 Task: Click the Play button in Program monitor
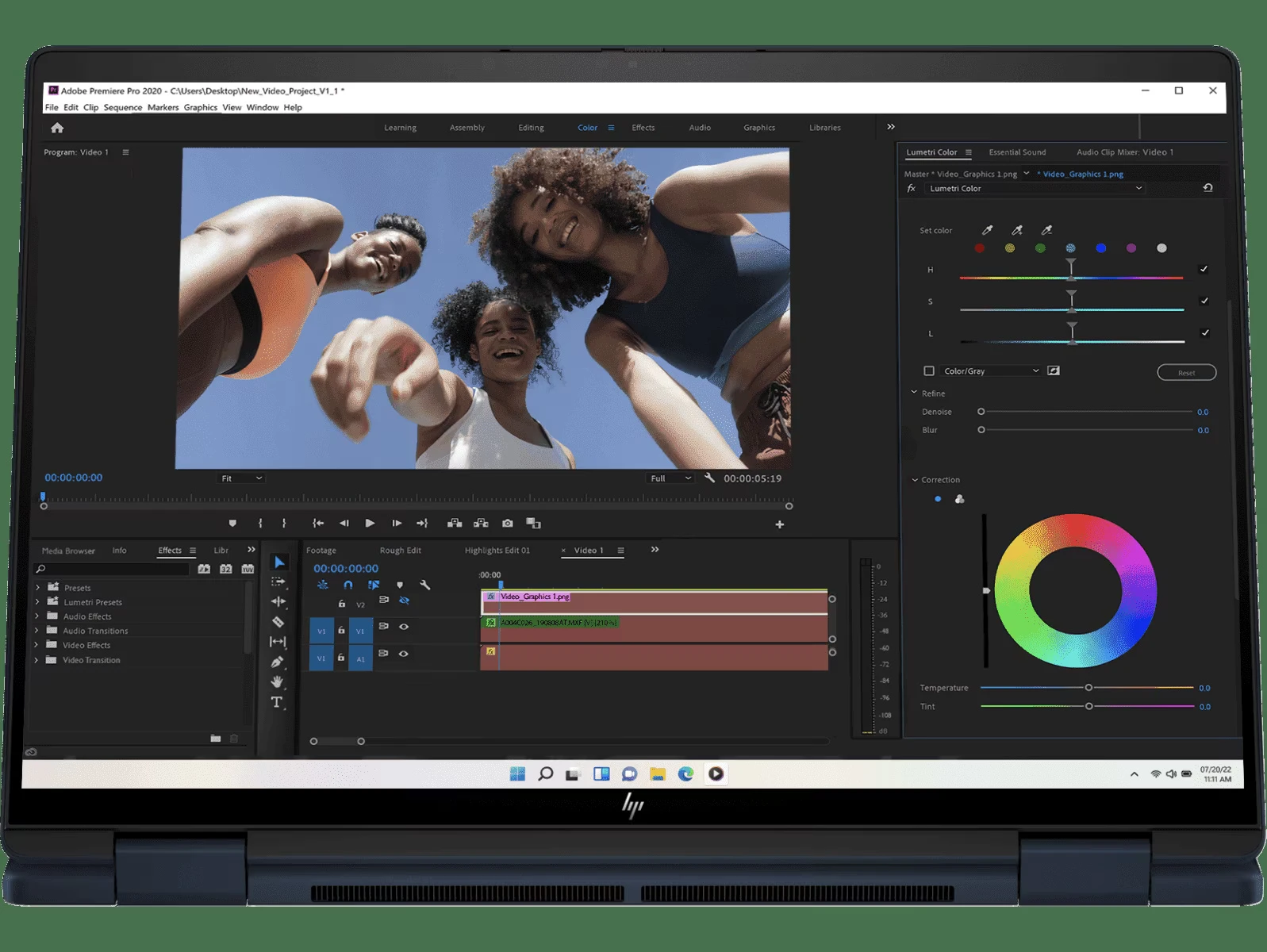pyautogui.click(x=370, y=524)
